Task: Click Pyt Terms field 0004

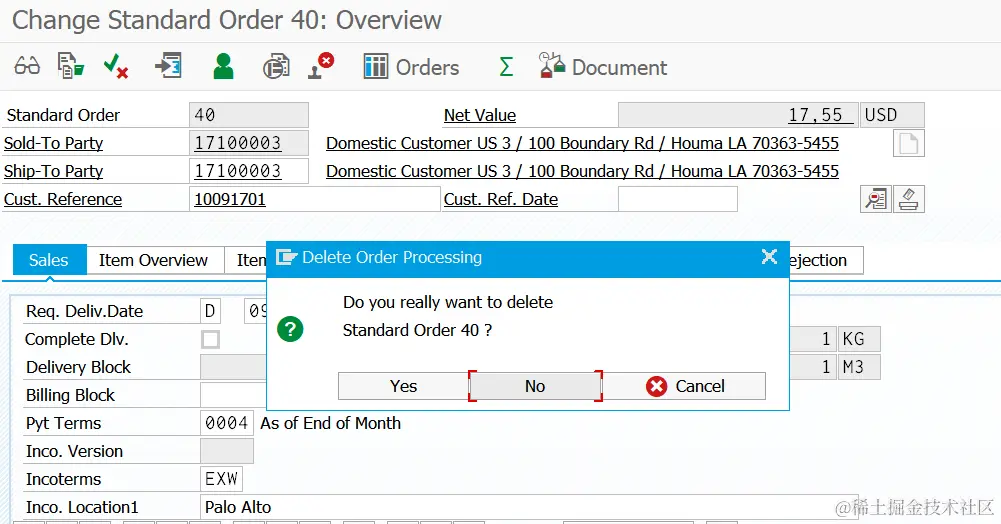Action: pyautogui.click(x=227, y=423)
